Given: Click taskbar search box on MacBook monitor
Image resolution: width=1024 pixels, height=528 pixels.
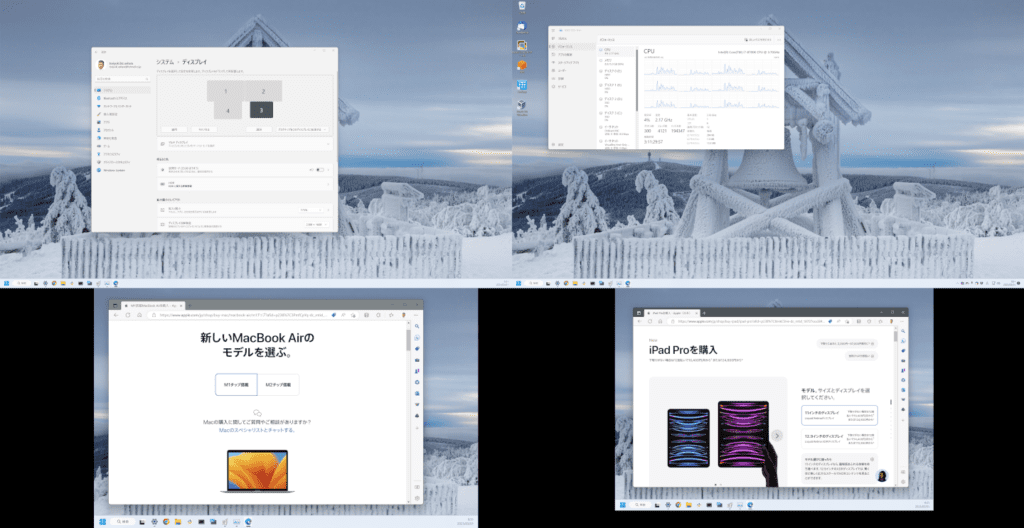Looking at the screenshot, I should [121, 521].
